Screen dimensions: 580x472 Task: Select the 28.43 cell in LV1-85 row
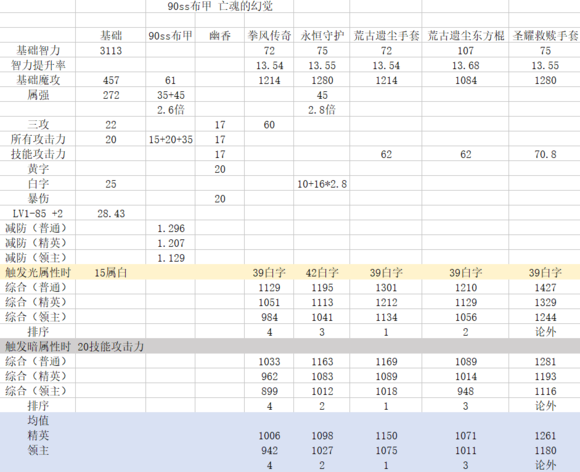pyautogui.click(x=111, y=213)
